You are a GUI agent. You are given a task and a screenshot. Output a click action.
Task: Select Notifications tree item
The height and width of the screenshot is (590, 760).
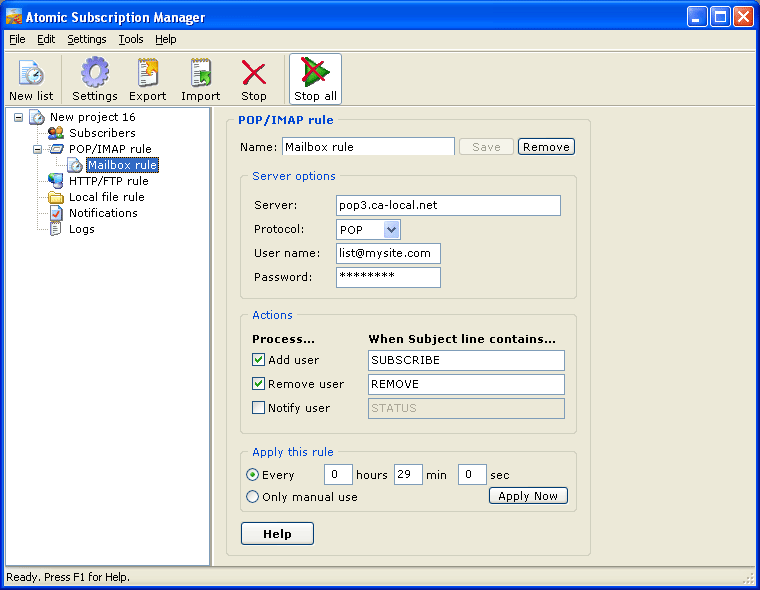coord(103,213)
